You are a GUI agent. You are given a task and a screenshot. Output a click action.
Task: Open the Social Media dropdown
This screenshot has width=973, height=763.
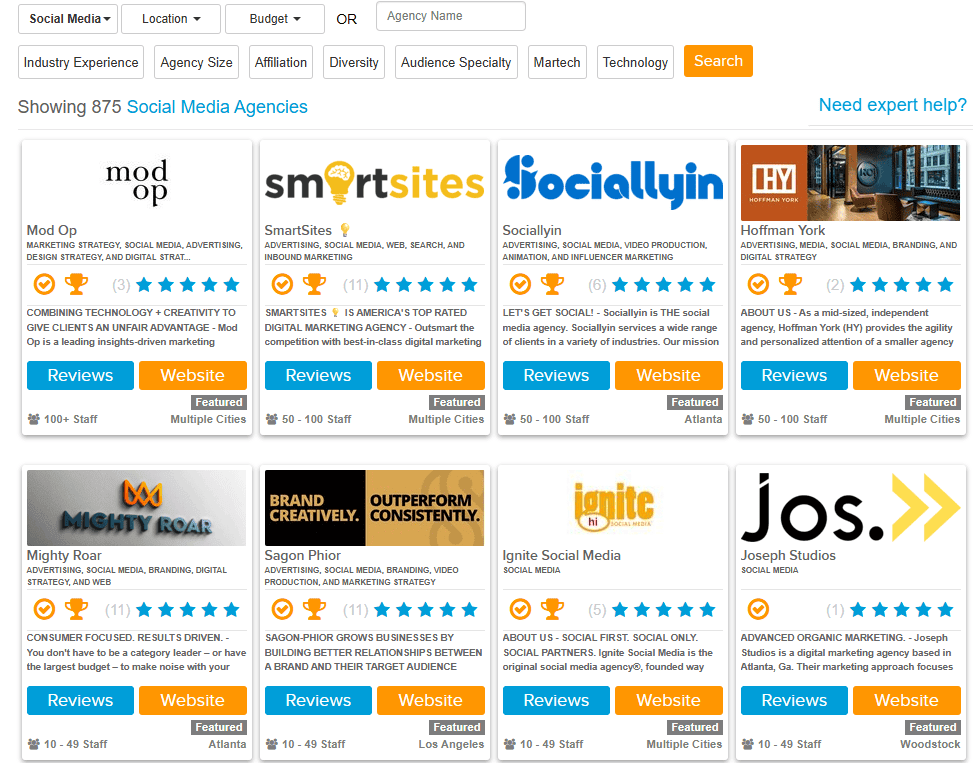click(68, 19)
